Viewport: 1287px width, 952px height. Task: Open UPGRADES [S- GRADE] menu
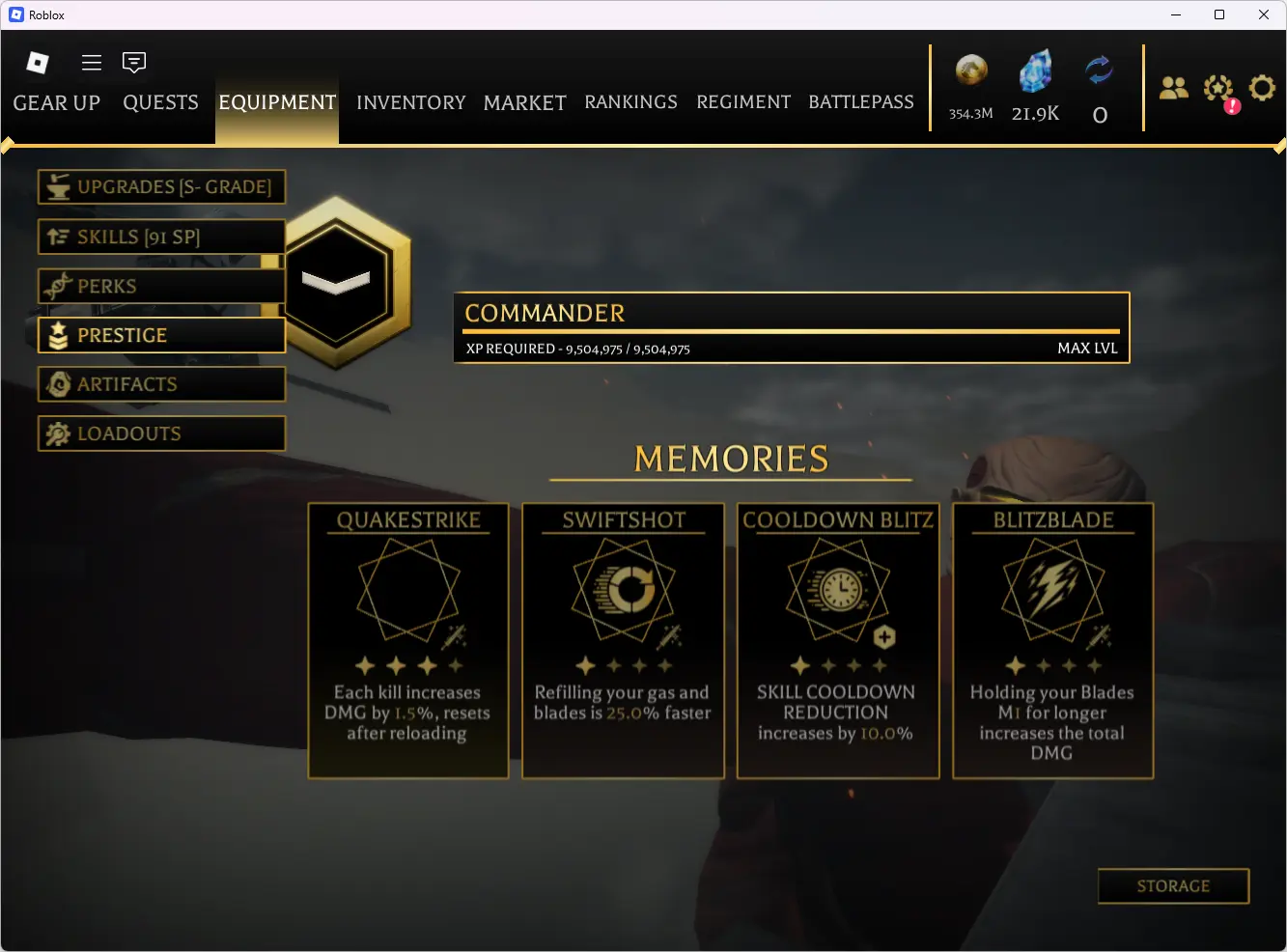(x=162, y=187)
